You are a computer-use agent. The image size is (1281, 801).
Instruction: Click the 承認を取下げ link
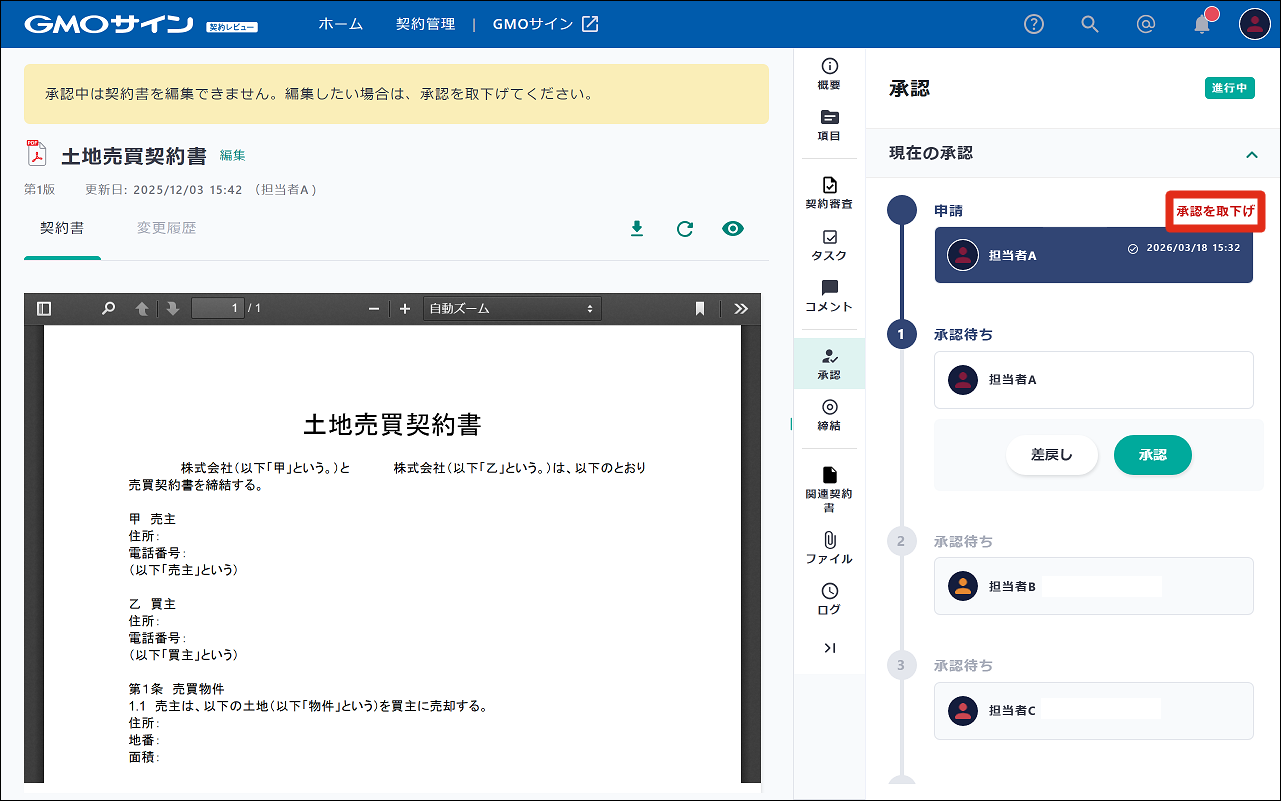click(1215, 212)
